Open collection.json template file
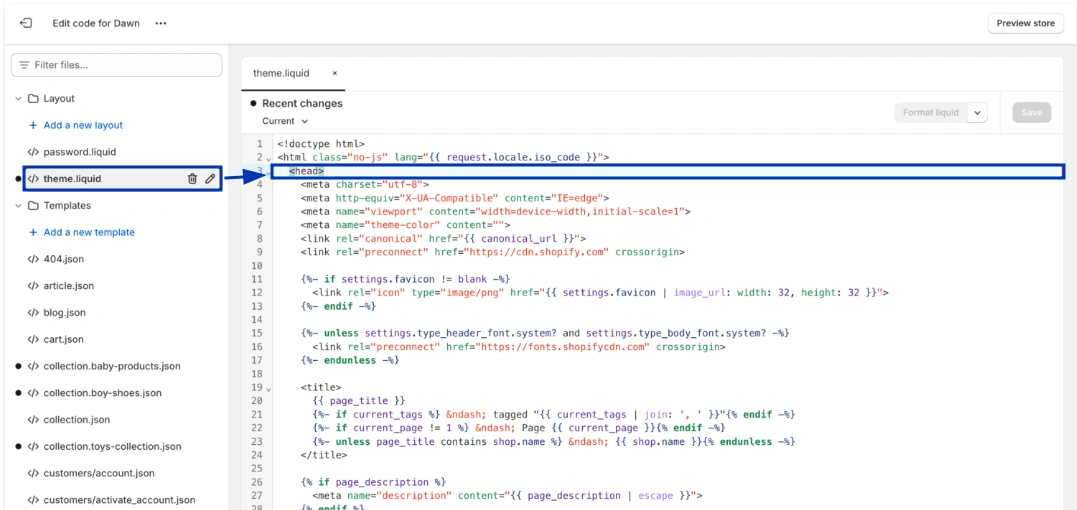1077x510 pixels. tap(77, 419)
